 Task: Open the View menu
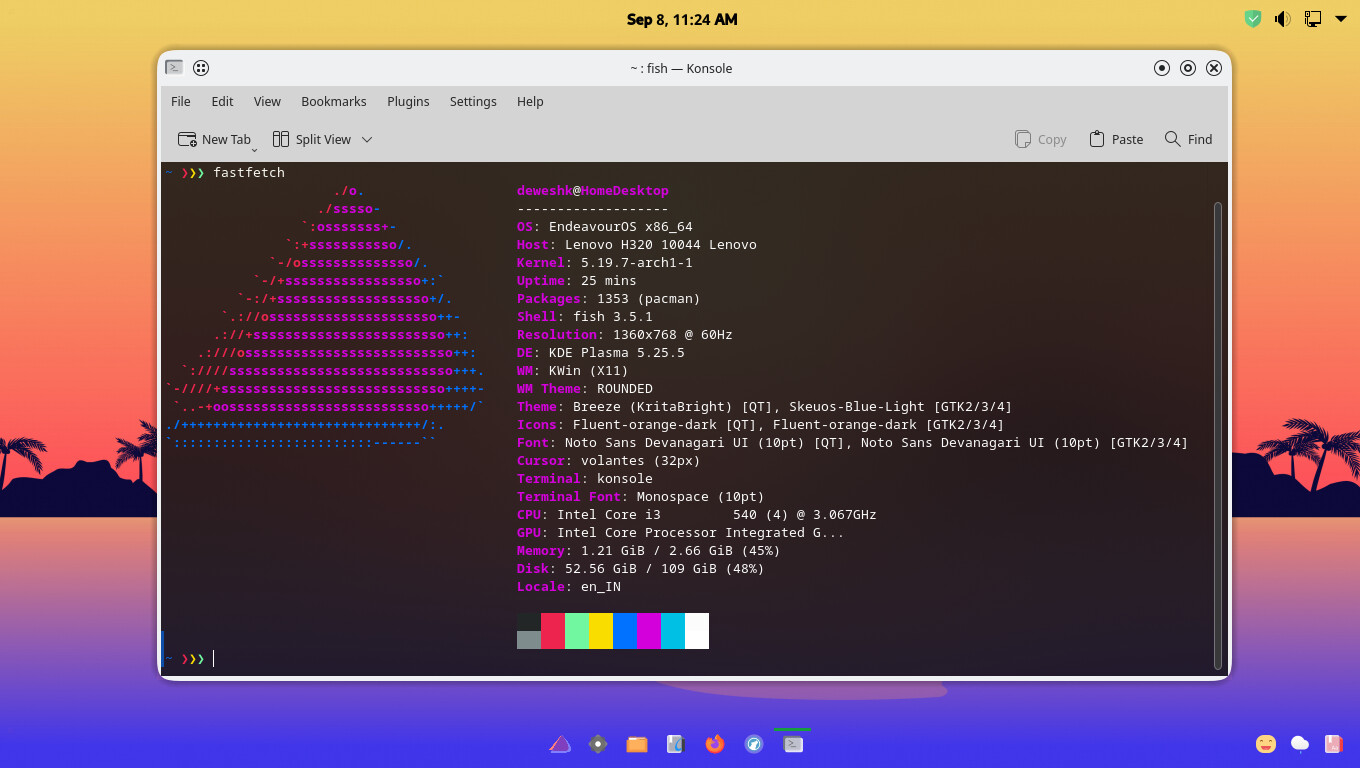267,101
